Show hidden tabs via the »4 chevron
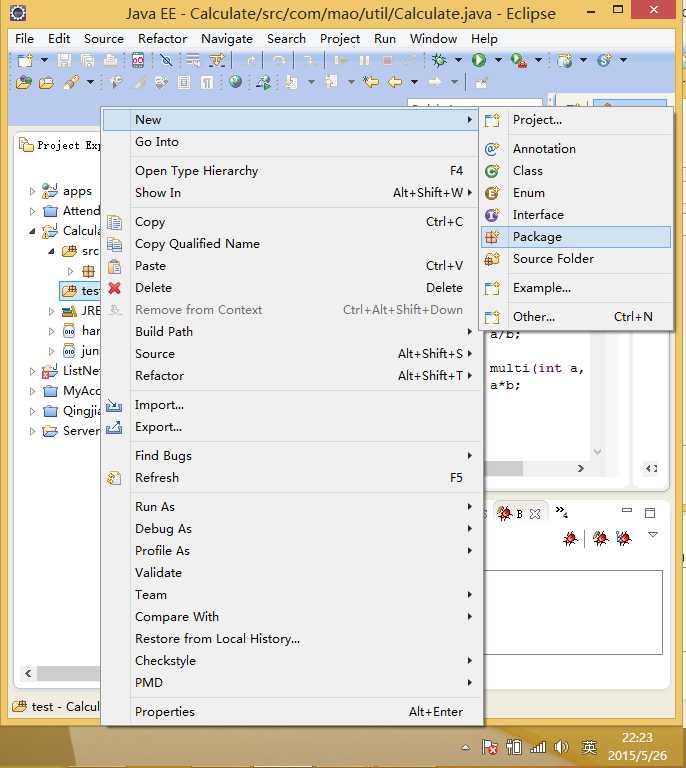The width and height of the screenshot is (686, 768). [562, 512]
